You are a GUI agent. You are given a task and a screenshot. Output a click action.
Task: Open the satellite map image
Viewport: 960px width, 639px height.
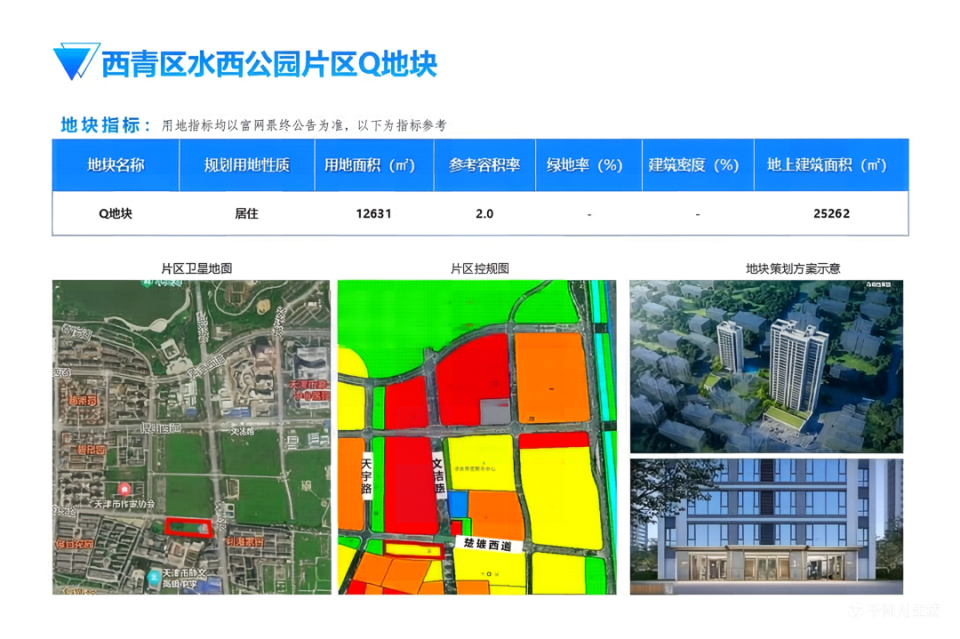click(192, 437)
